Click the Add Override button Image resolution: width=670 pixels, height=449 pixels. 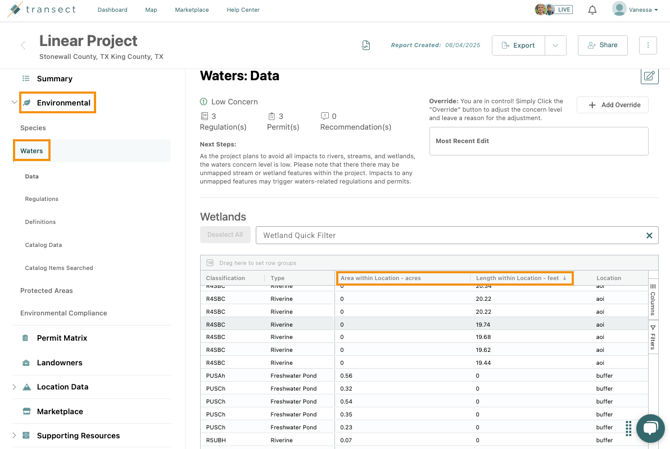click(x=612, y=105)
